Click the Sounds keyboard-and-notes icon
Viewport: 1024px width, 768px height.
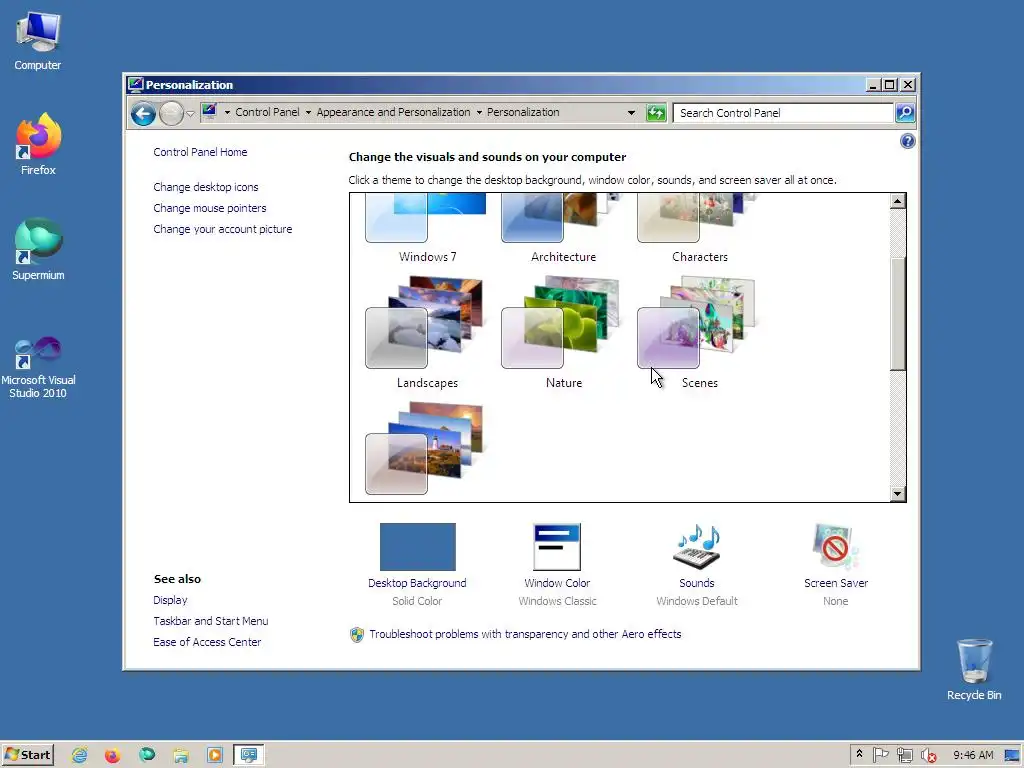tap(697, 547)
